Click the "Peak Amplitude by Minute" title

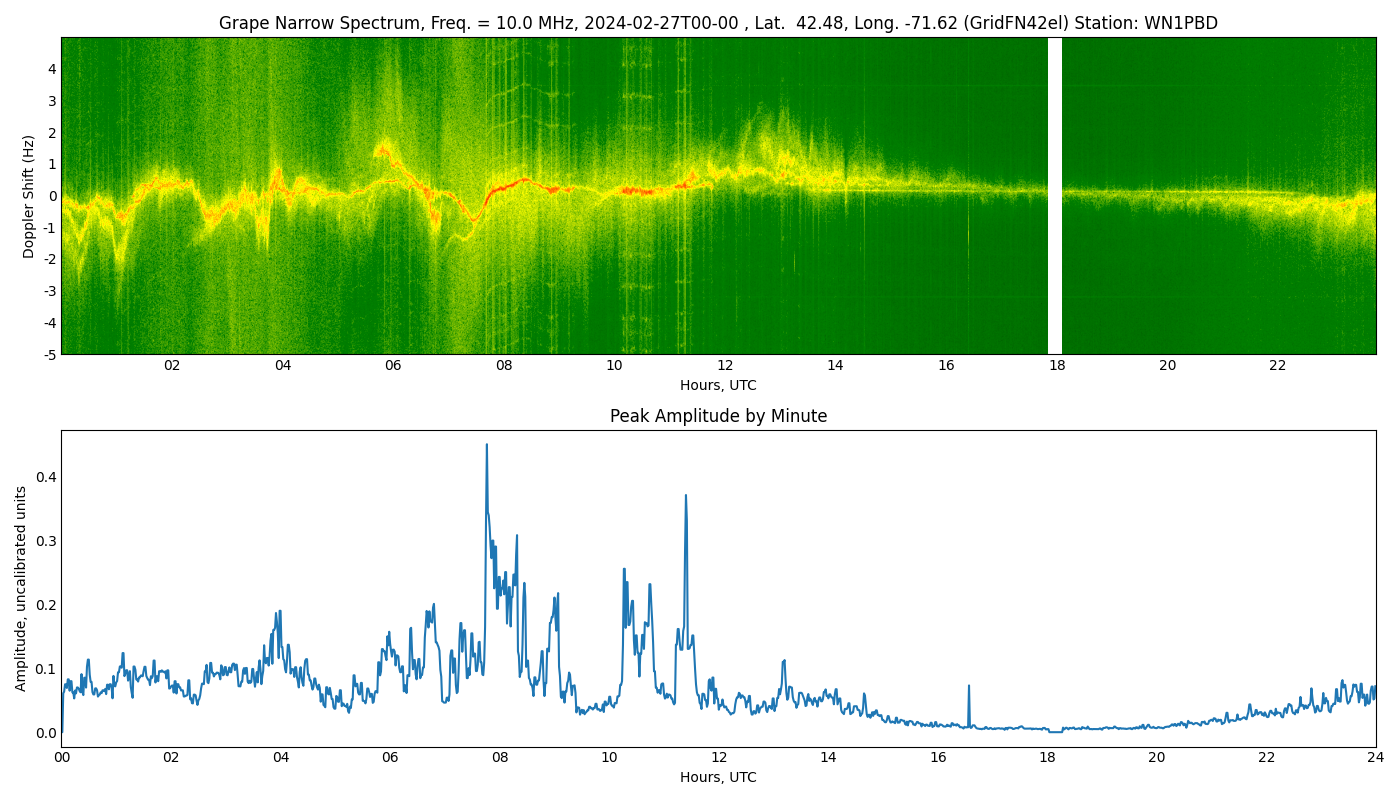[x=718, y=416]
